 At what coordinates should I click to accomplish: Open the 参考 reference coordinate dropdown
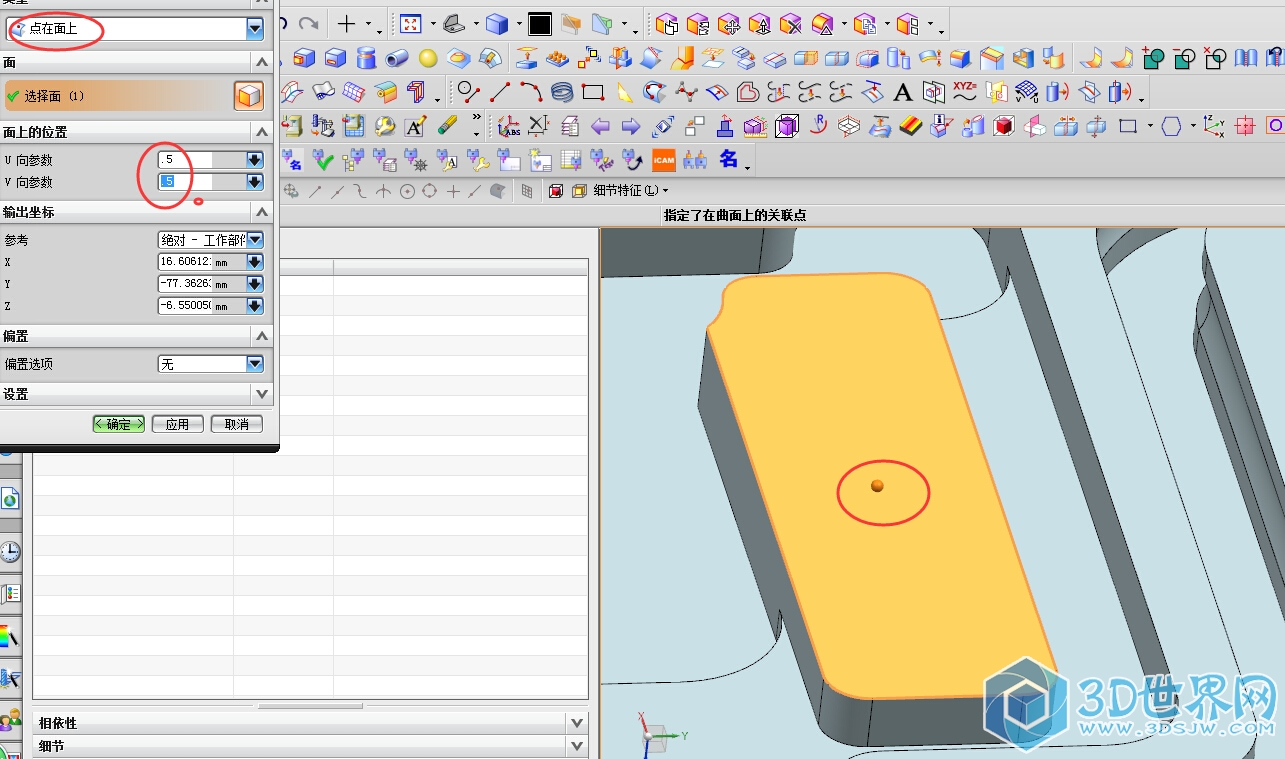coord(255,240)
